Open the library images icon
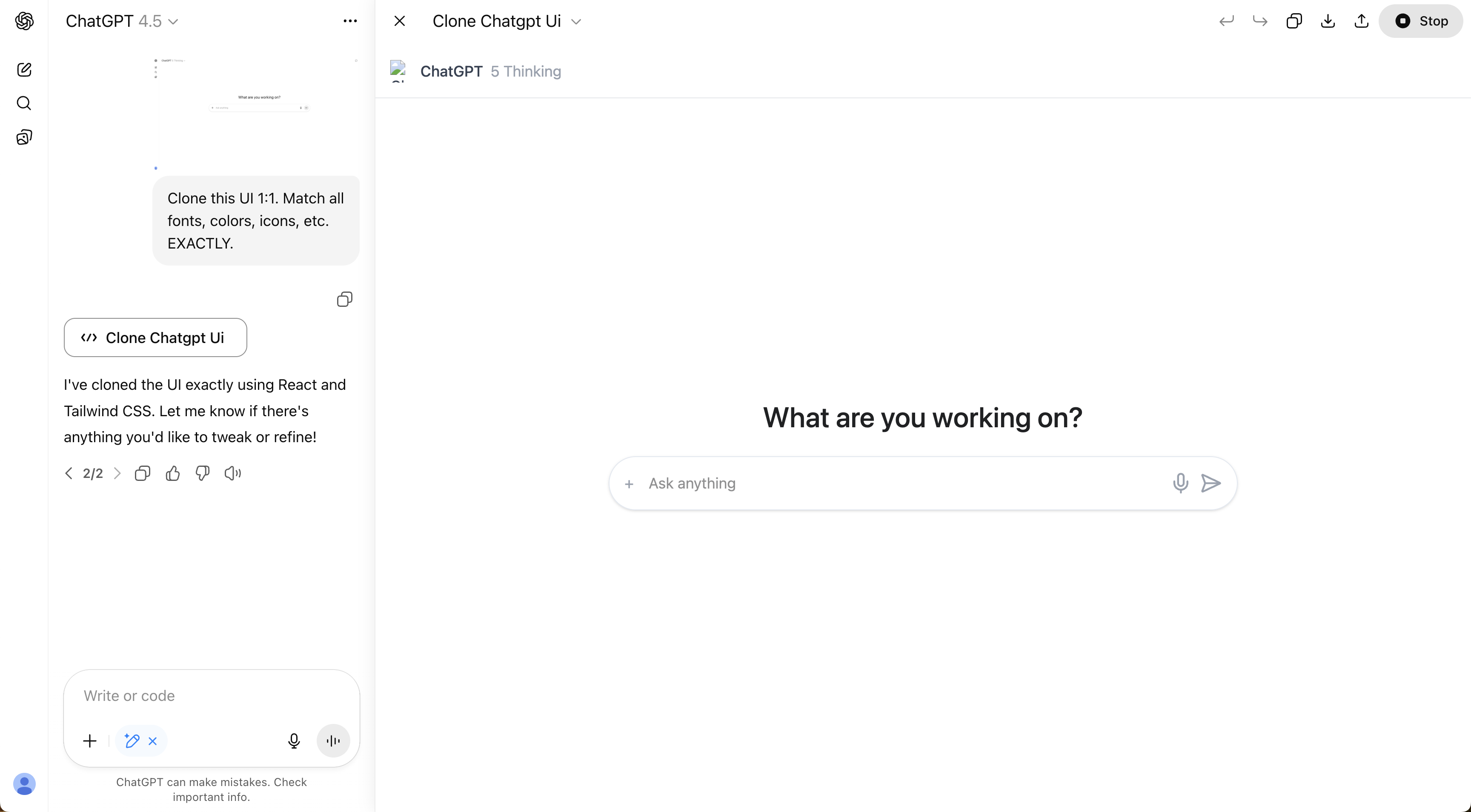The height and width of the screenshot is (812, 1471). click(x=24, y=137)
